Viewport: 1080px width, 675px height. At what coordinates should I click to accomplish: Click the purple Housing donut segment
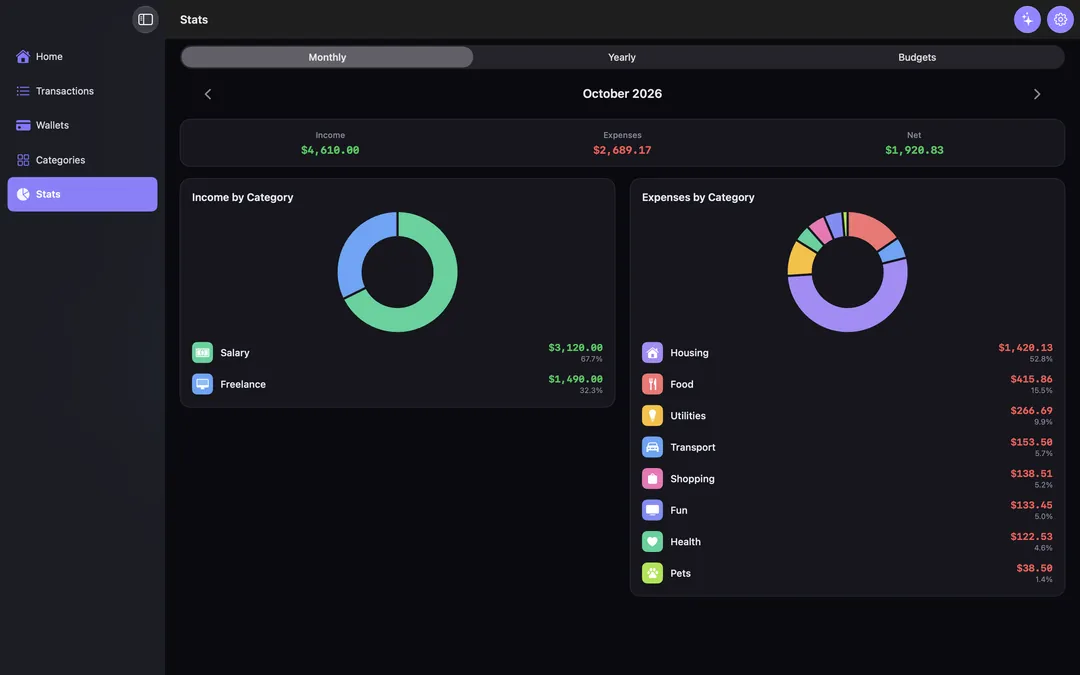point(848,318)
